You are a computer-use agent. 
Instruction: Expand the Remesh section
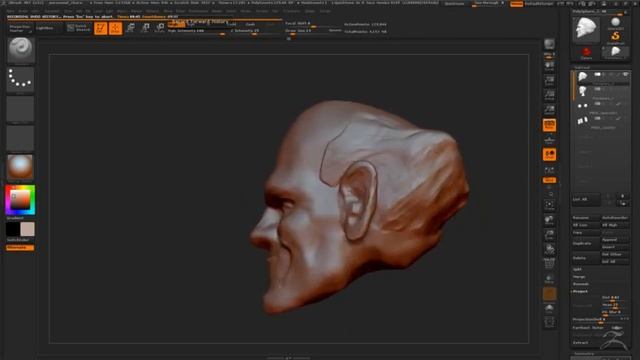pyautogui.click(x=581, y=284)
